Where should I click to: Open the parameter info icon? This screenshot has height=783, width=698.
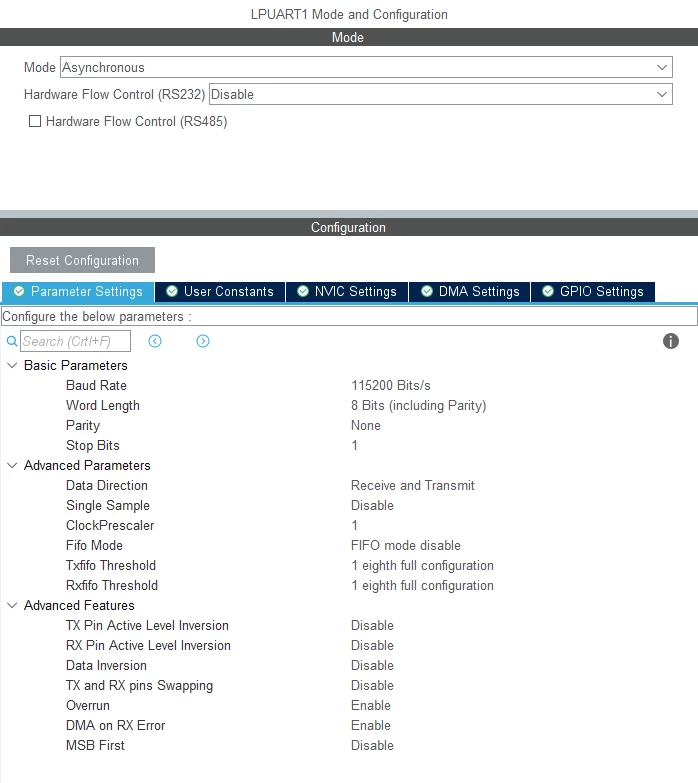pyautogui.click(x=671, y=341)
